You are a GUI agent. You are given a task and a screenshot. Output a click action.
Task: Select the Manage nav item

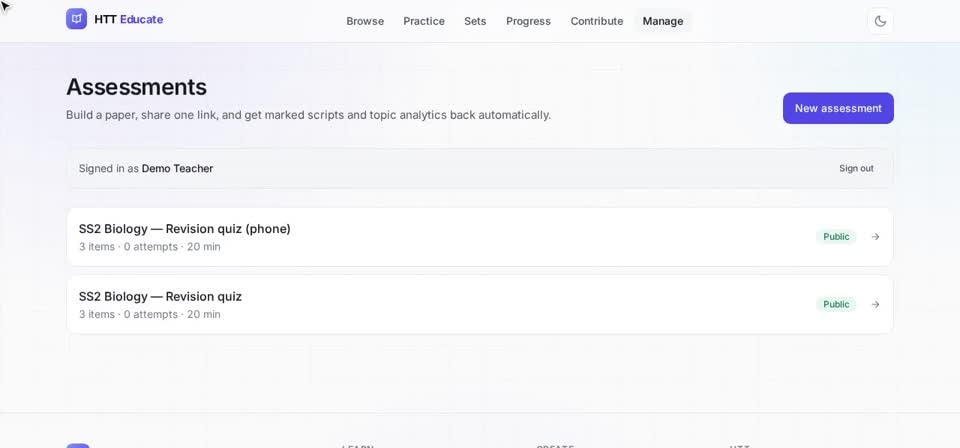pyautogui.click(x=662, y=21)
